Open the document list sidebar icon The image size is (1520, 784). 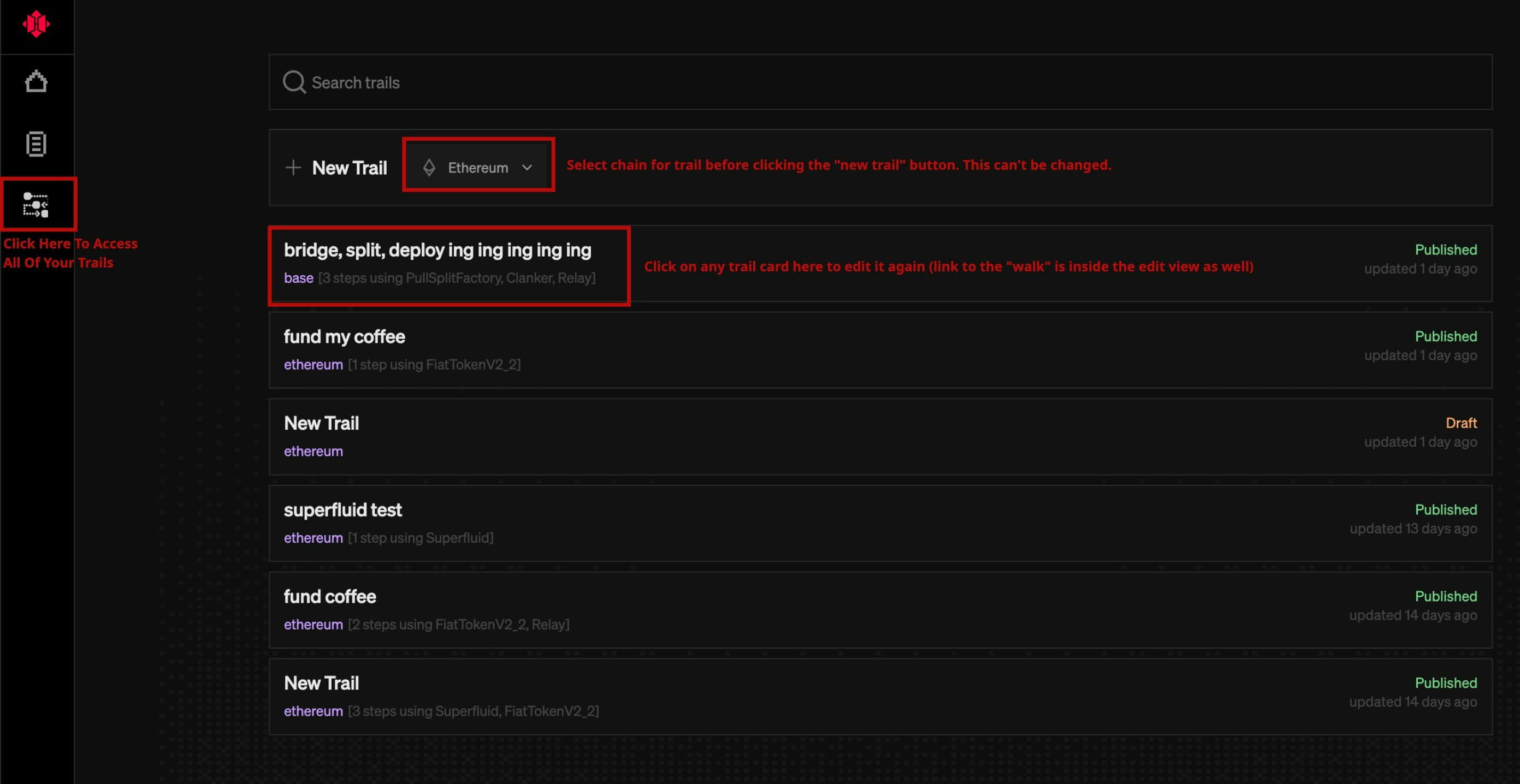(36, 144)
